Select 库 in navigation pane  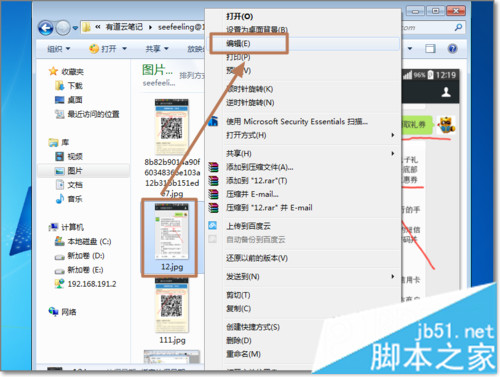click(x=59, y=142)
